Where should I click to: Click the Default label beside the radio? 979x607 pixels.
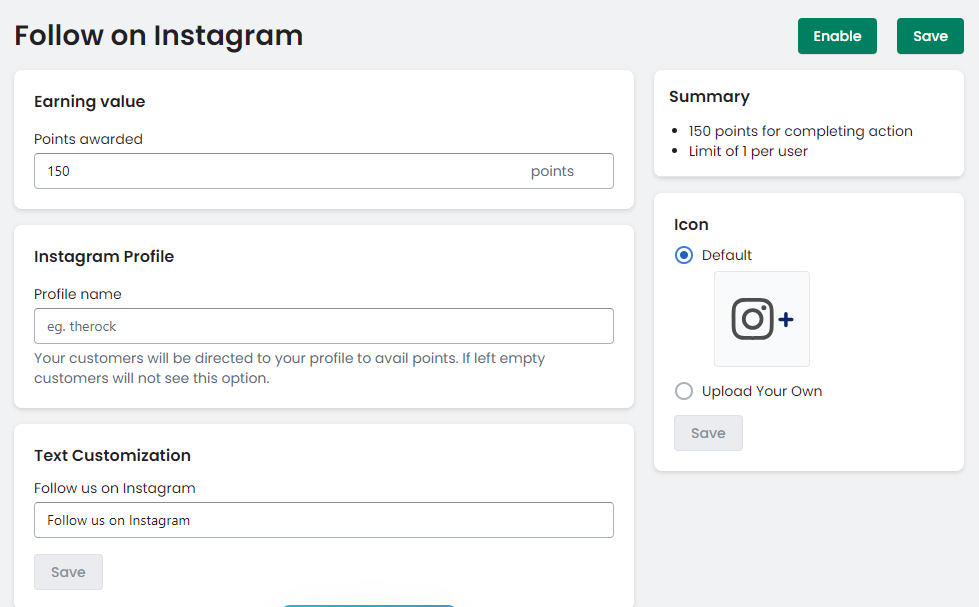pyautogui.click(x=727, y=255)
